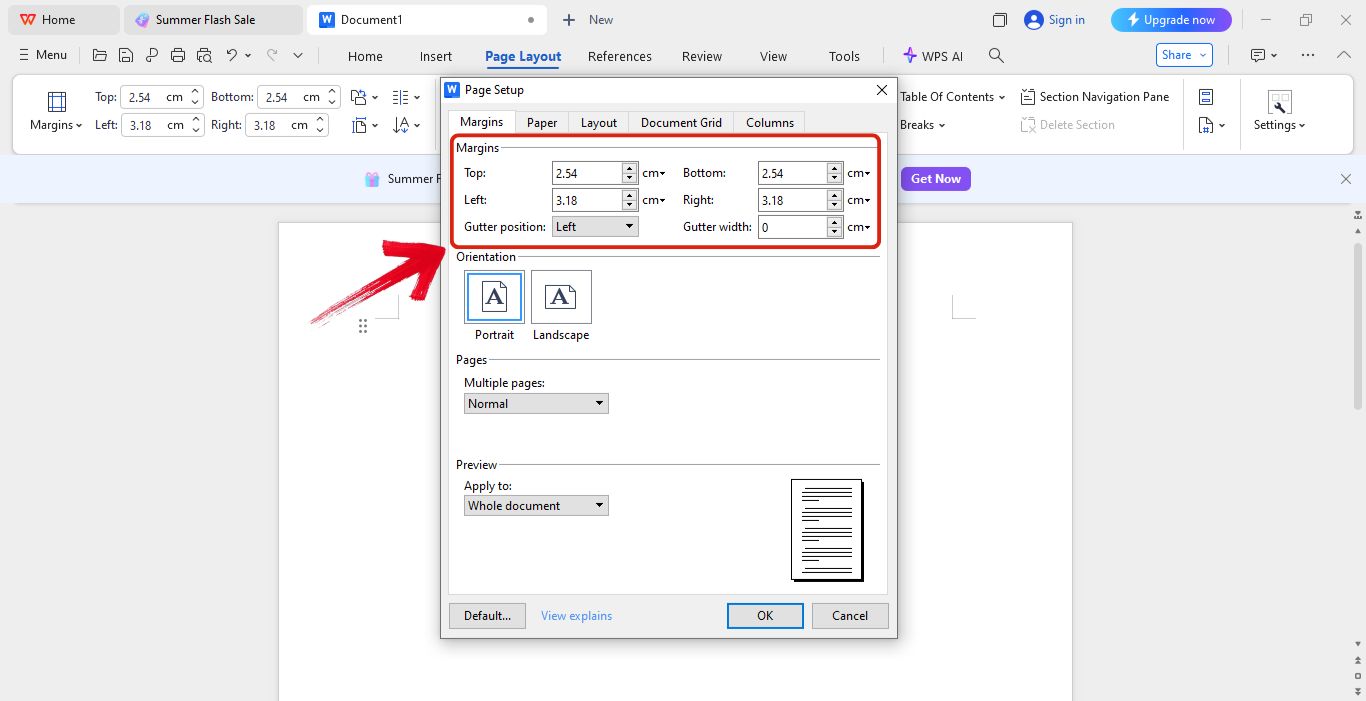Click the columns icon in ribbon
The height and width of the screenshot is (701, 1366).
401,97
